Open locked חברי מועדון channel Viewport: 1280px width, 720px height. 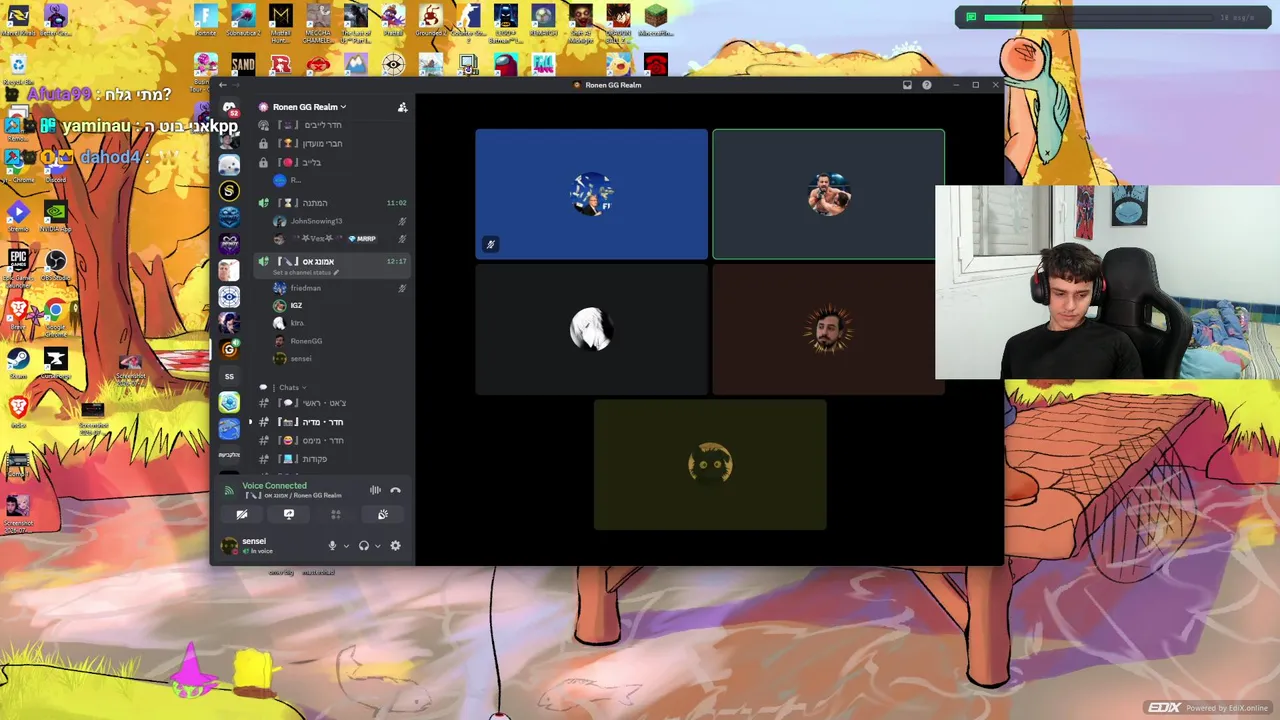pos(333,144)
